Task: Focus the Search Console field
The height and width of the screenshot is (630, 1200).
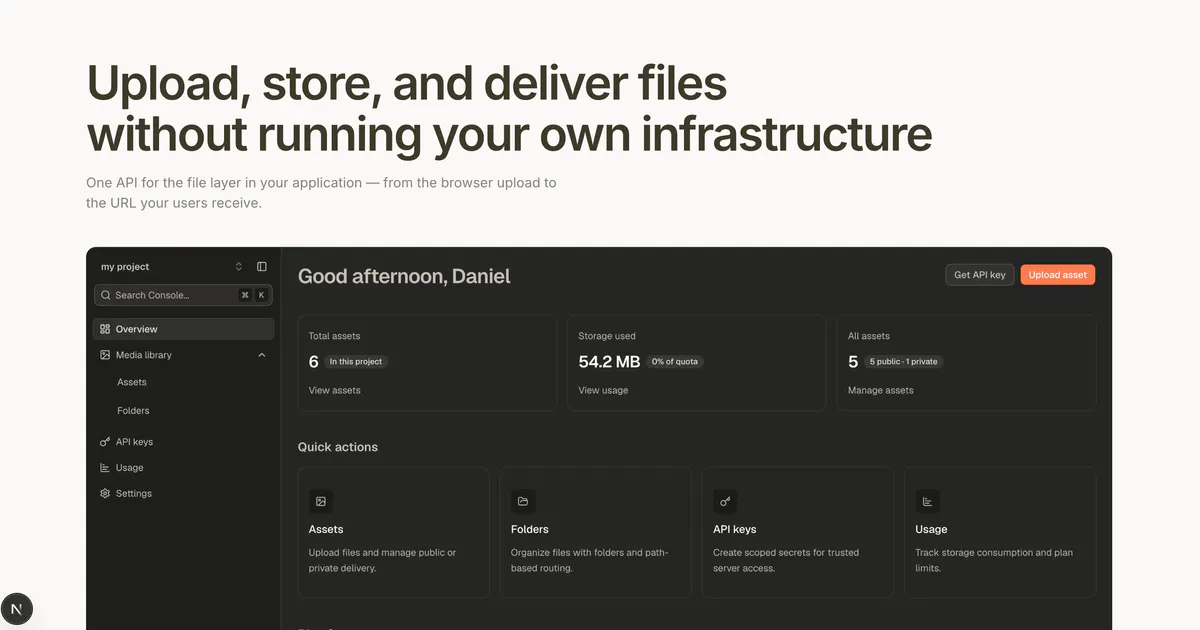Action: click(x=183, y=295)
